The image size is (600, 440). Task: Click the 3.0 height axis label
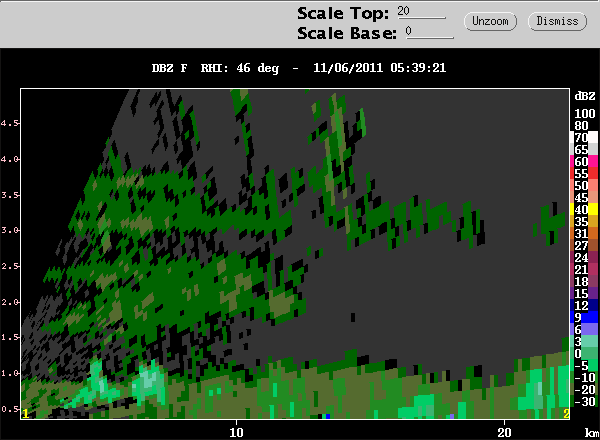pyautogui.click(x=9, y=230)
